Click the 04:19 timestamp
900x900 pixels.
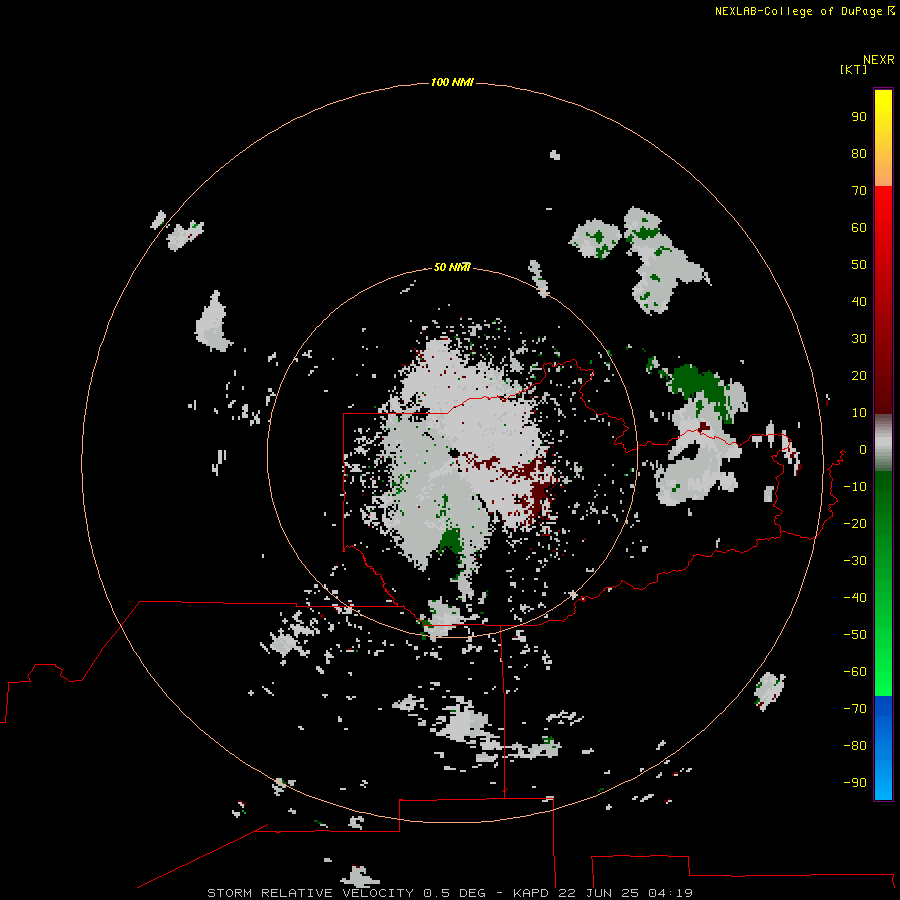pyautogui.click(x=670, y=893)
